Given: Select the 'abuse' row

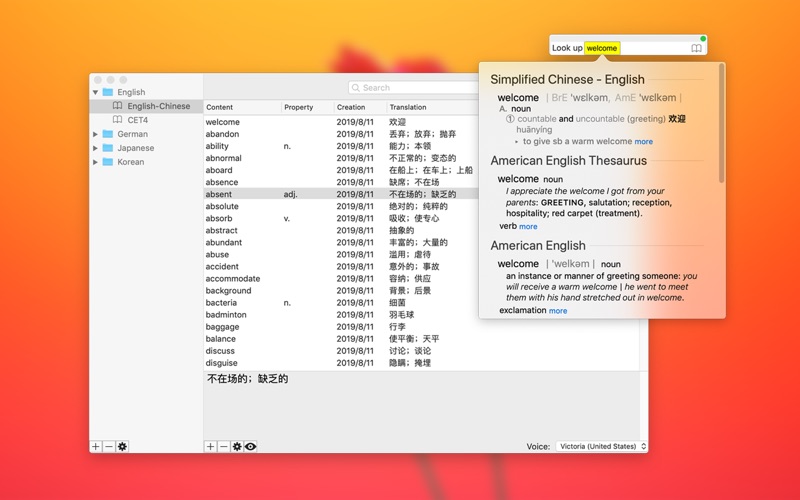Looking at the screenshot, I should point(341,254).
